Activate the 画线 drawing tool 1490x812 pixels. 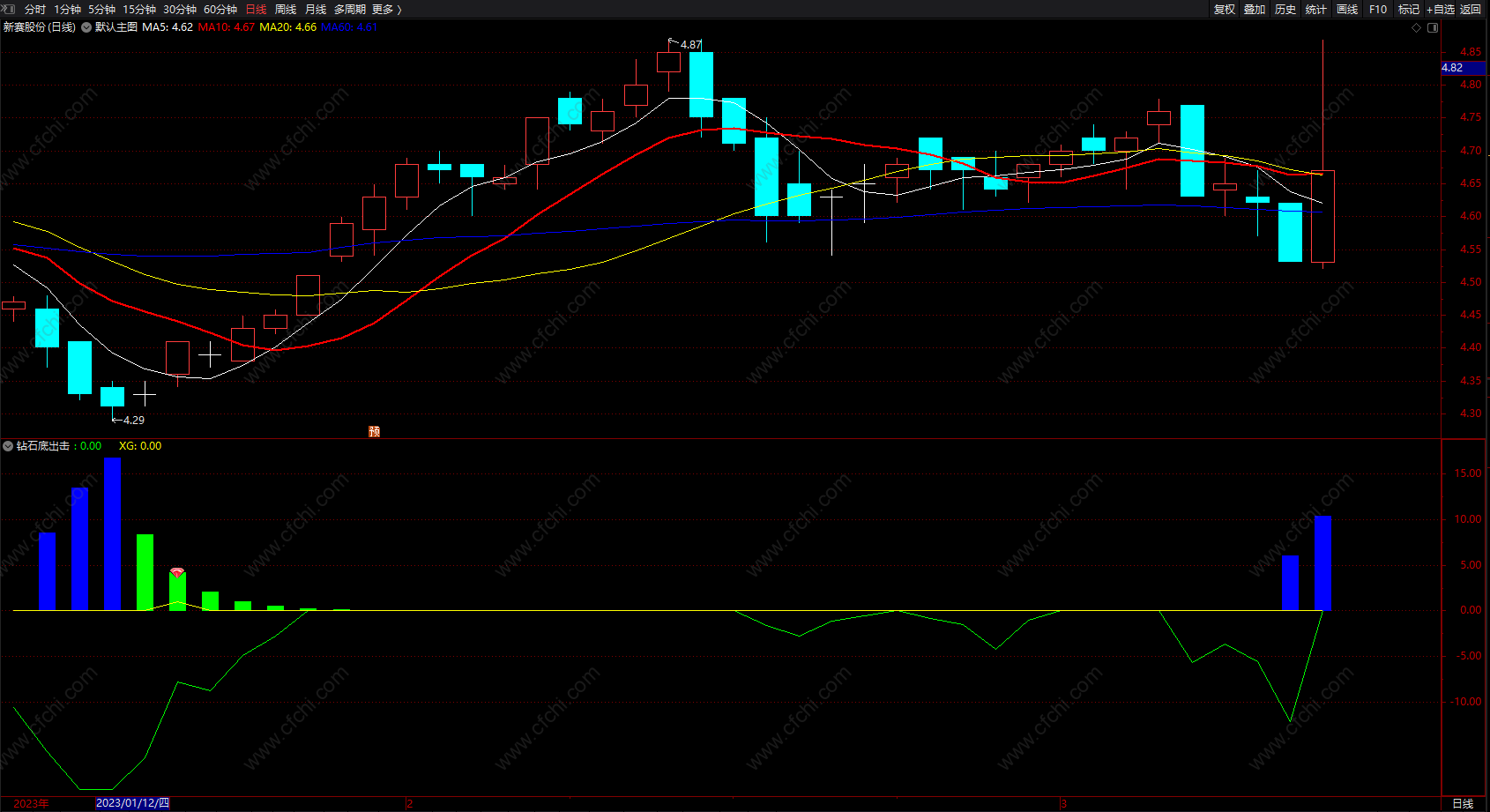(x=1347, y=10)
